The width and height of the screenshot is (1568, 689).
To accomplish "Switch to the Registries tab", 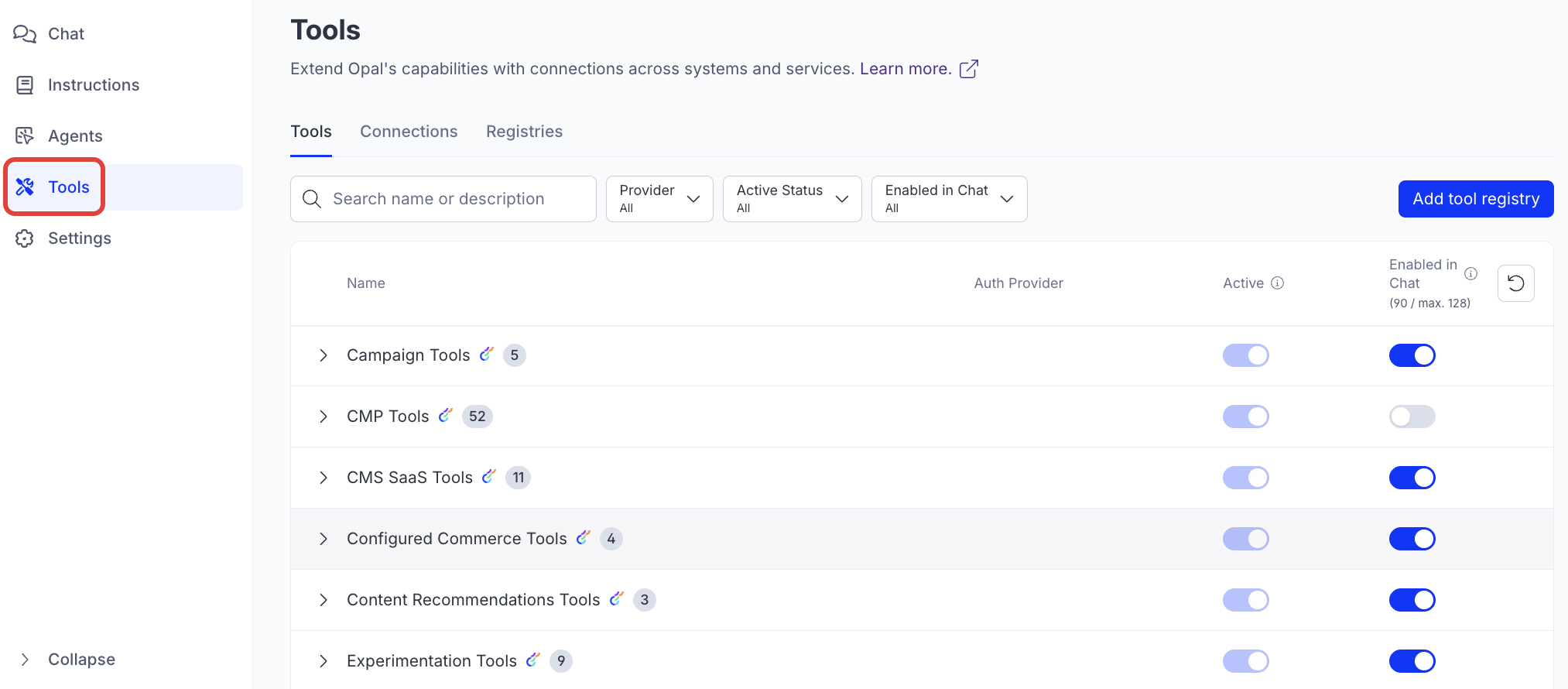I will point(524,132).
